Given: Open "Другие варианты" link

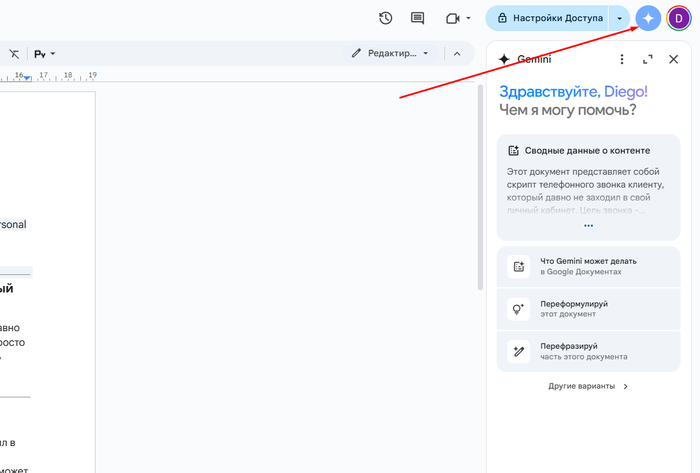Looking at the screenshot, I should tap(588, 386).
